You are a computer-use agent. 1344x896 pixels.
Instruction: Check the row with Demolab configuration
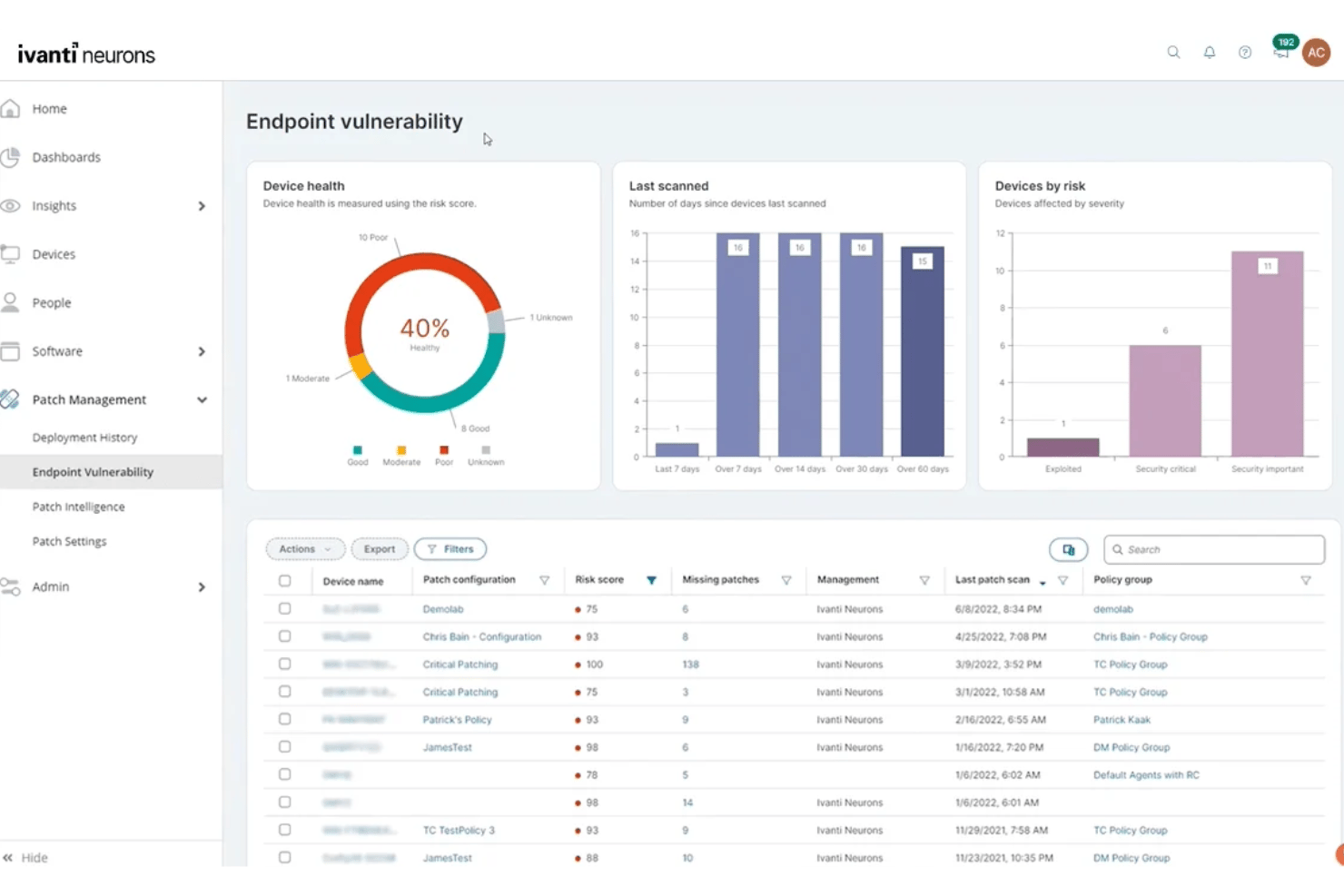tap(285, 608)
